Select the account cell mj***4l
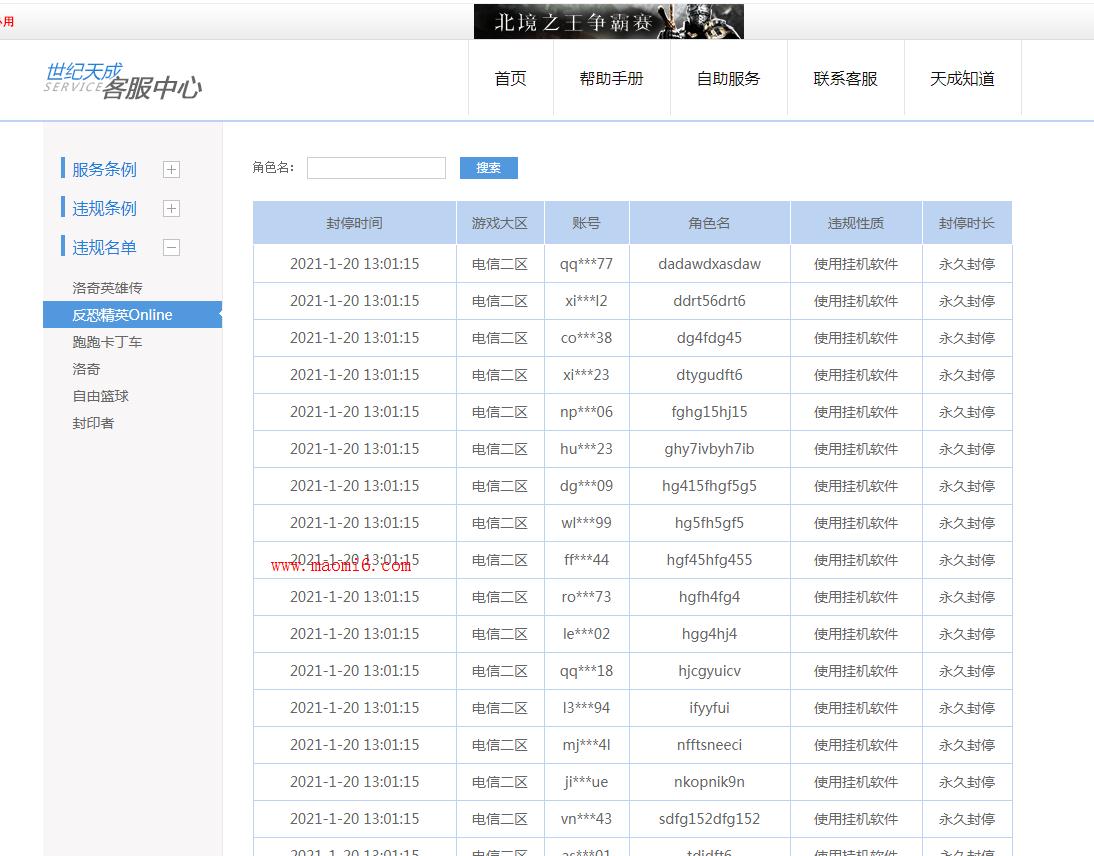The image size is (1094, 856). [x=586, y=745]
